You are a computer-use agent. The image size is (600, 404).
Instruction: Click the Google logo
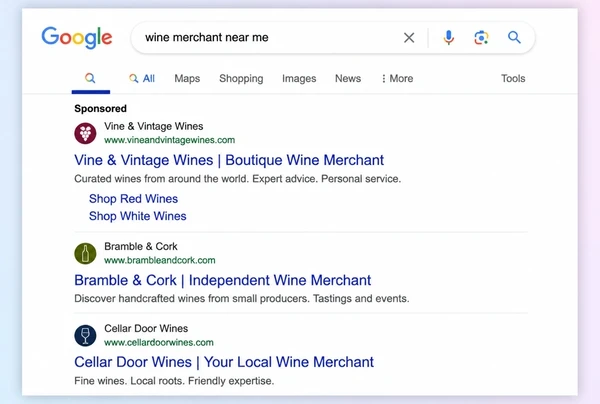[x=77, y=37]
